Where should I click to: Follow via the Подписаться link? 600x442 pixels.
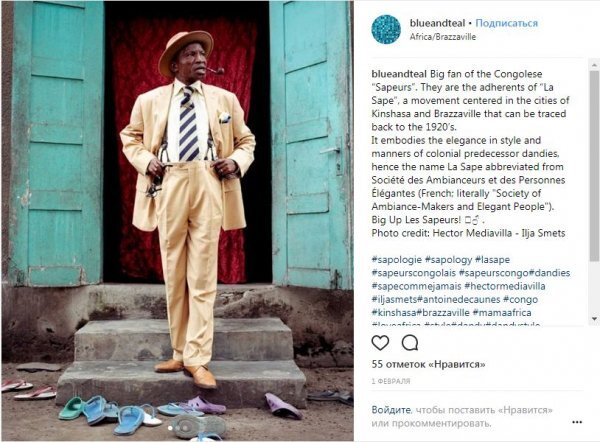506,23
